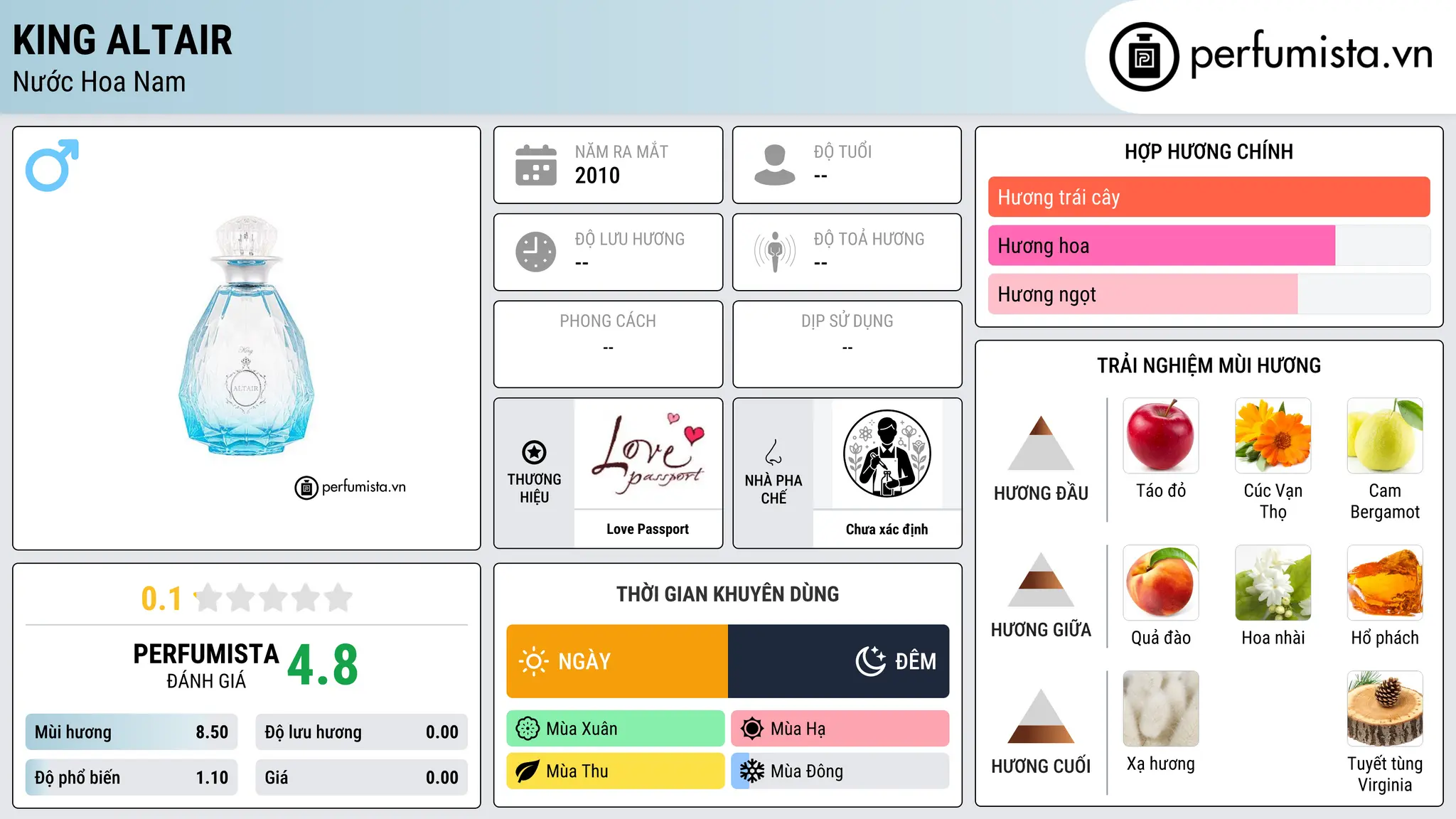The height and width of the screenshot is (819, 1456).
Task: Click the five-star rating row
Action: point(273,598)
